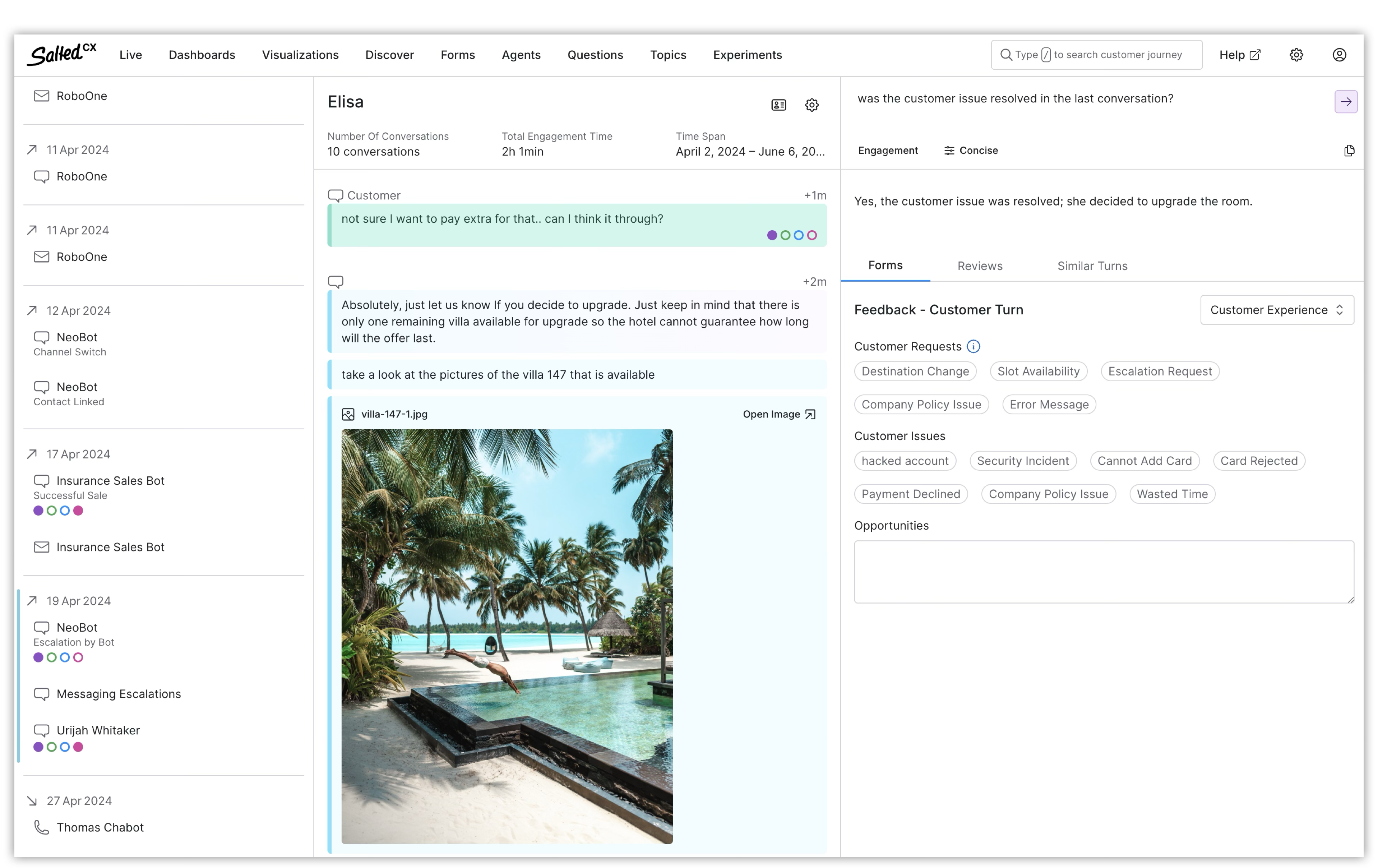Click the Customer chat bubble icon

coord(336,196)
